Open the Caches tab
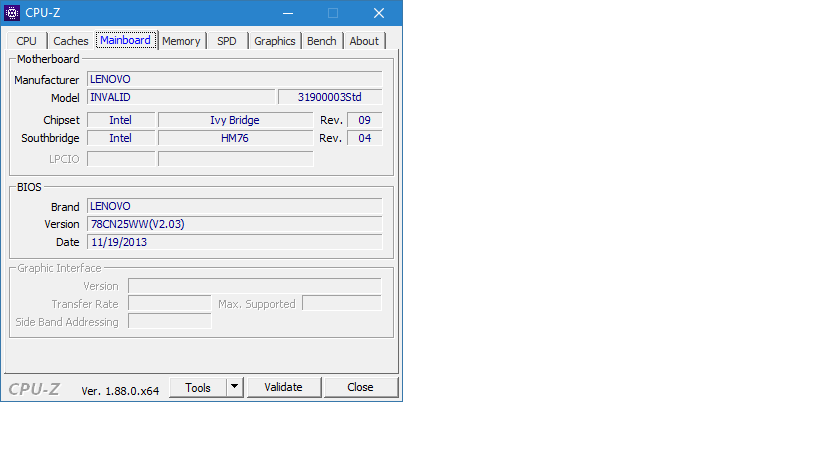 (71, 41)
